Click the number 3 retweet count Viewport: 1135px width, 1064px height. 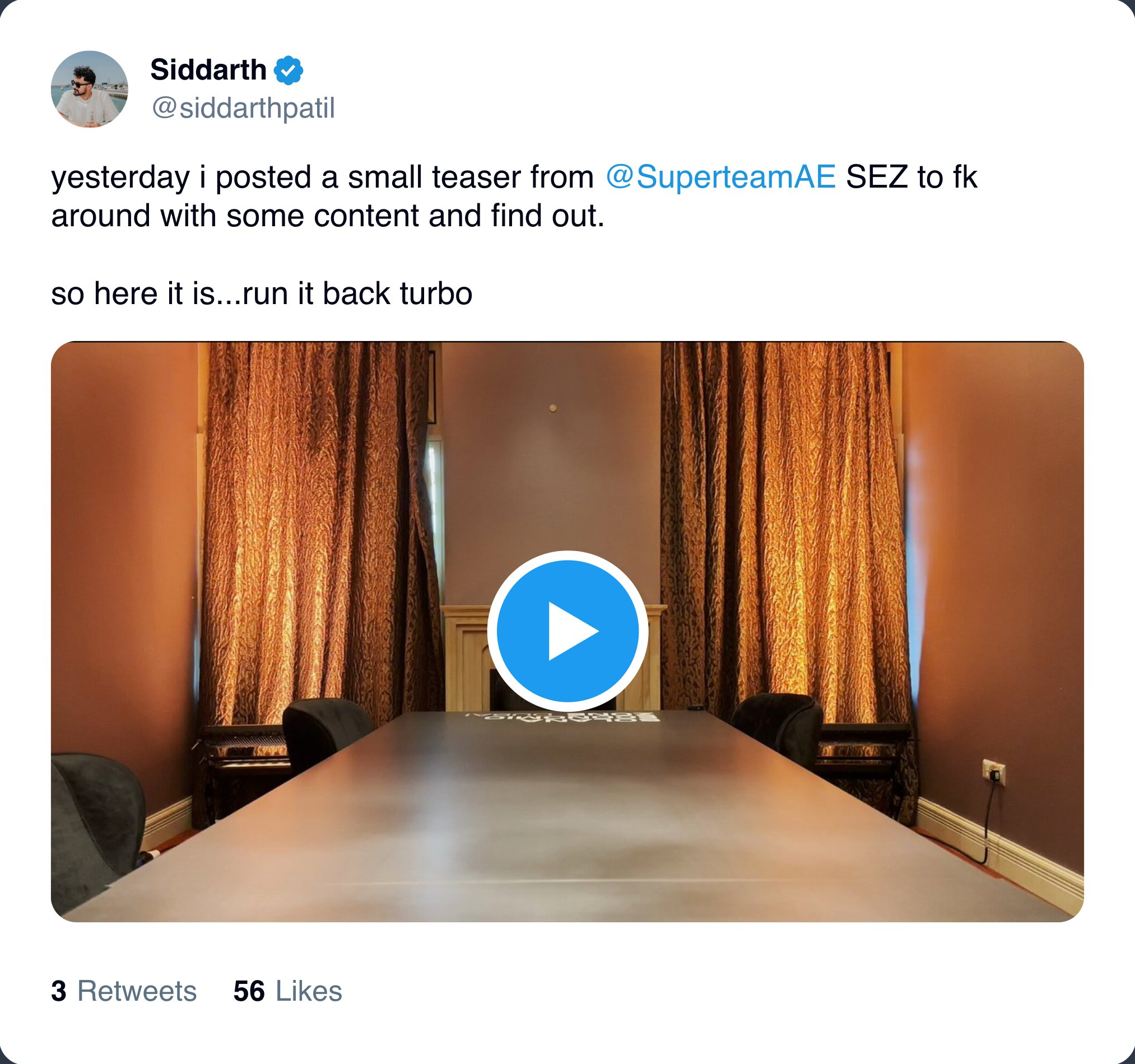(58, 991)
